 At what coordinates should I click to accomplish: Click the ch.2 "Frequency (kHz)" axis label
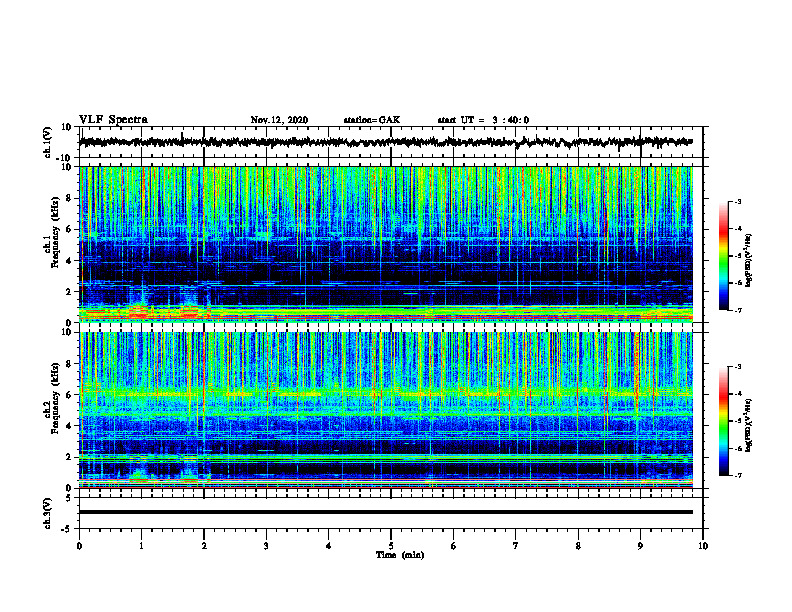click(x=55, y=398)
